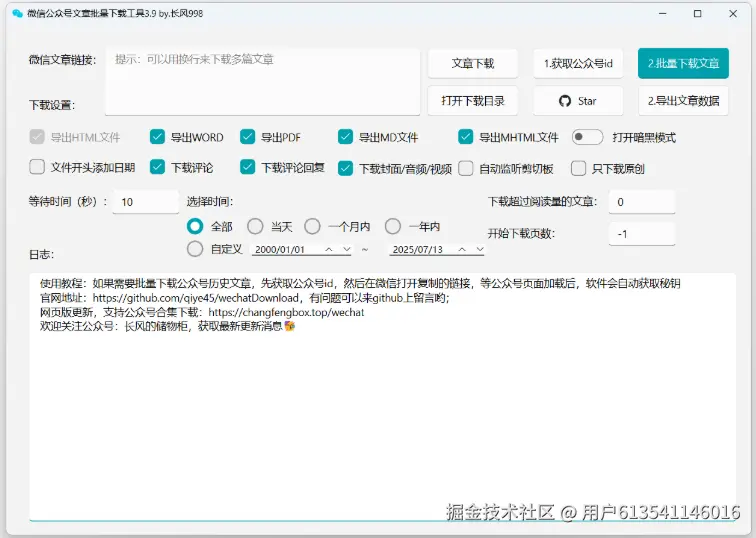The height and width of the screenshot is (538, 756).
Task: Focus the 微信文章链接 text box
Action: [x=262, y=81]
